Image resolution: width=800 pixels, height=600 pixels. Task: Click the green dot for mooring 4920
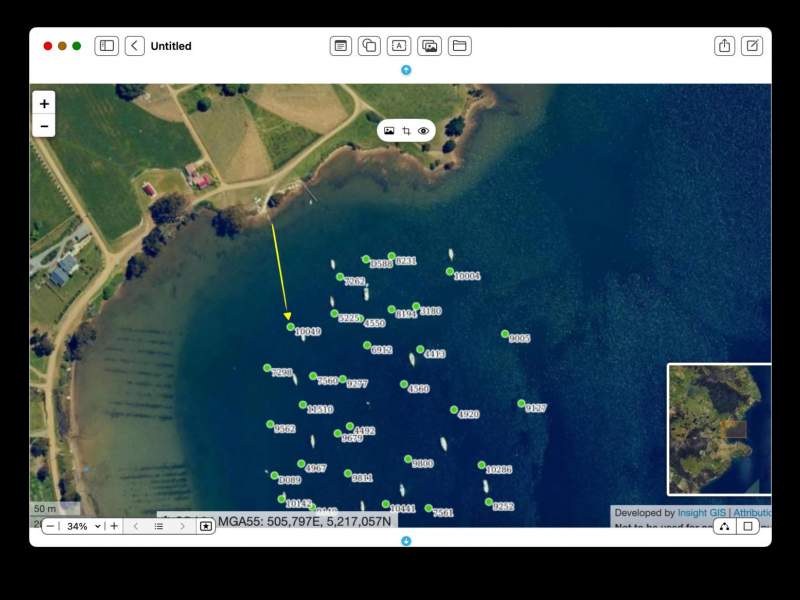click(454, 410)
